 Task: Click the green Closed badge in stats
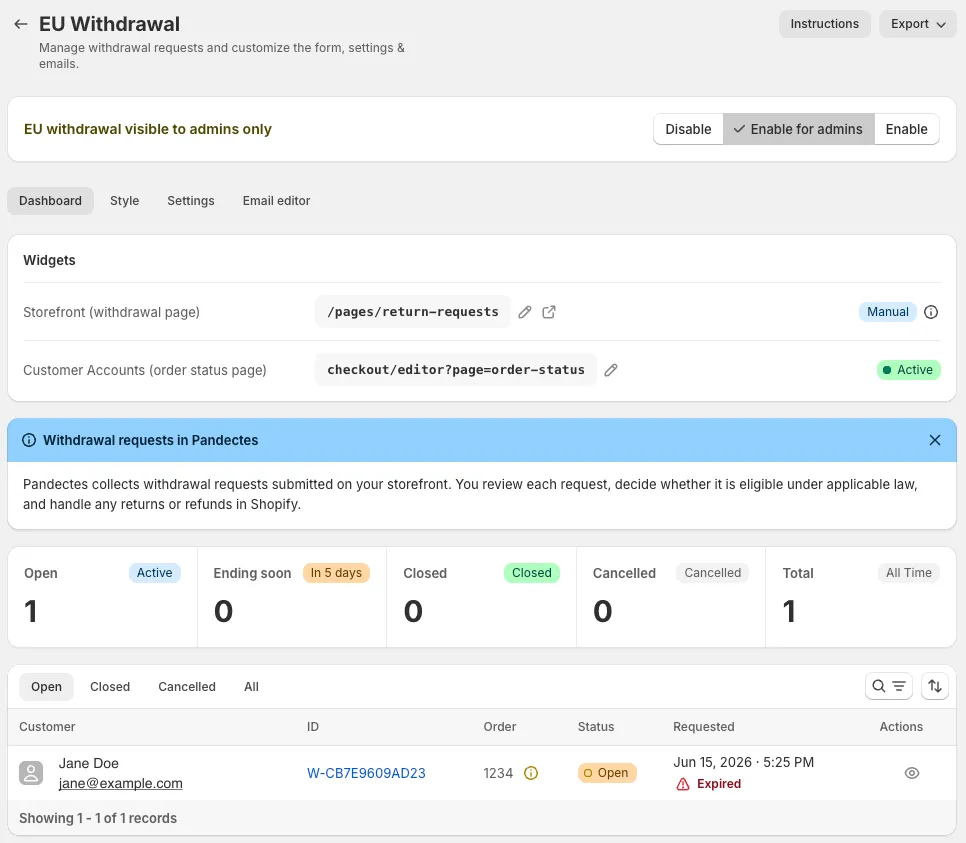click(x=532, y=573)
